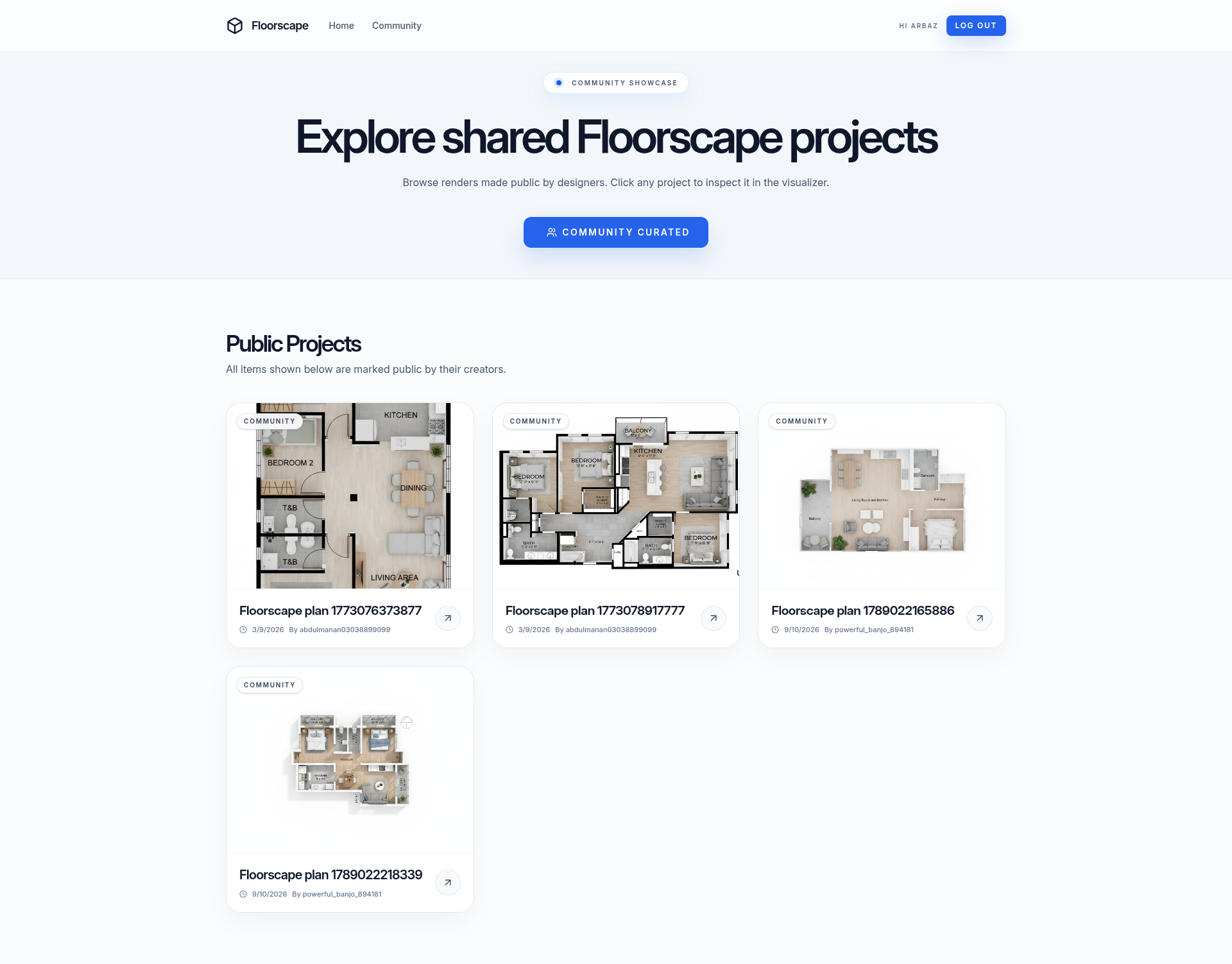Click the HI ARBAZ greeting text

coord(918,26)
